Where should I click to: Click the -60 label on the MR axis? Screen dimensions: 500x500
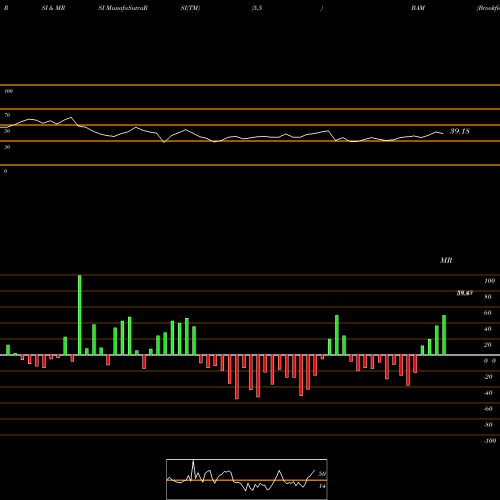488,409
